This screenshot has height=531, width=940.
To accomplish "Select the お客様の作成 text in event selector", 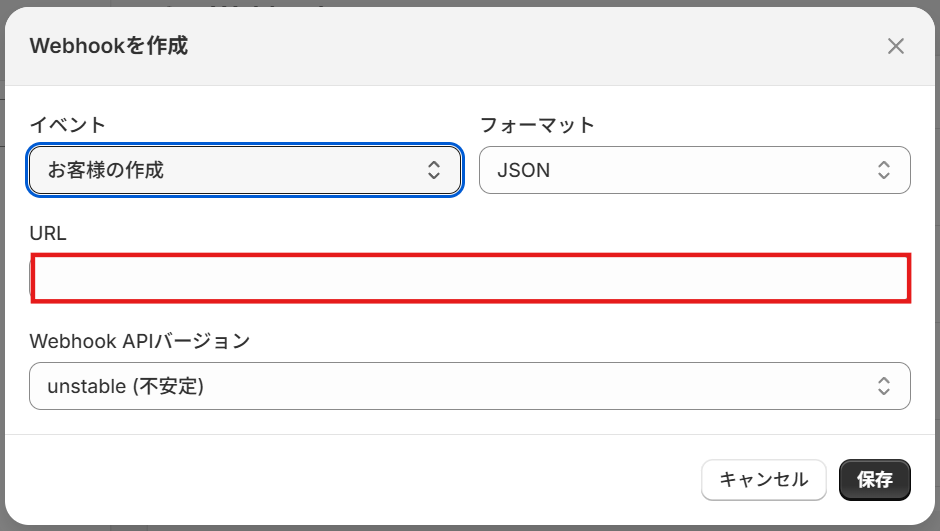I will [106, 170].
